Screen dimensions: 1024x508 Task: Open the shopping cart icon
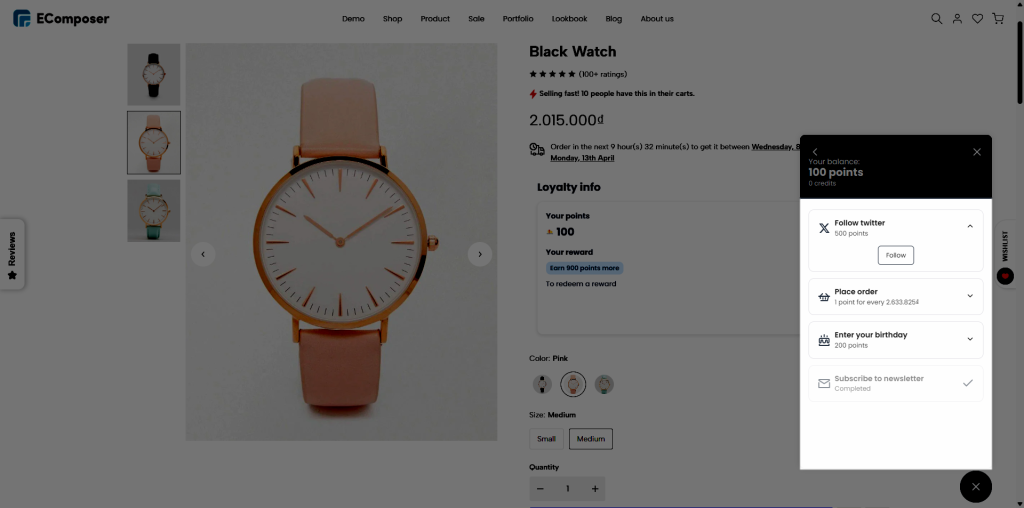click(x=997, y=18)
